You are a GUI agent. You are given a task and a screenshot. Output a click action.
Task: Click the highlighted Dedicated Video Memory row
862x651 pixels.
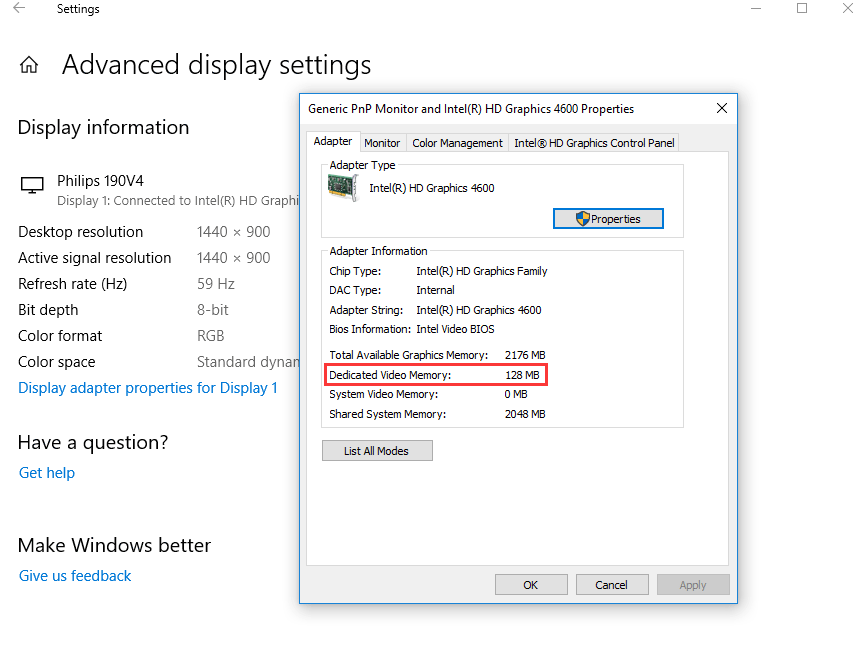click(436, 375)
